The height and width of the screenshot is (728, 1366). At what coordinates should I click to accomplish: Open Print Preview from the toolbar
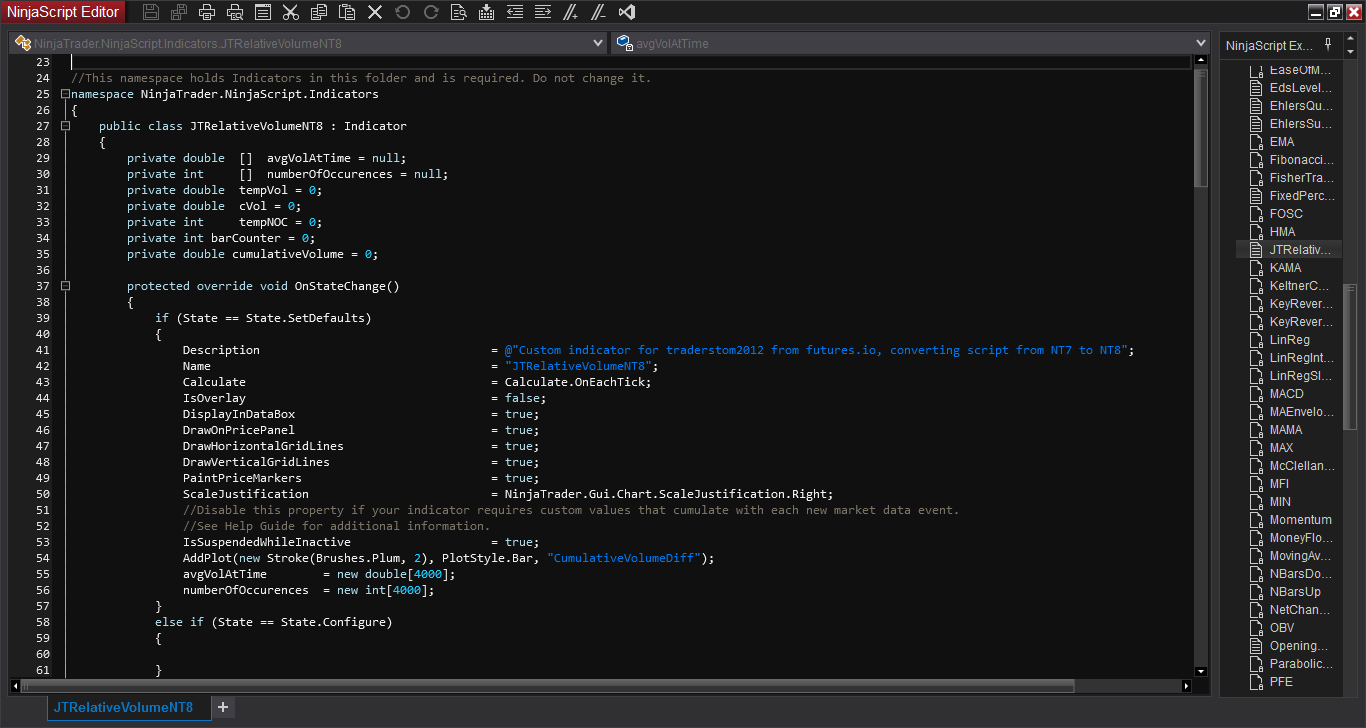[235, 12]
